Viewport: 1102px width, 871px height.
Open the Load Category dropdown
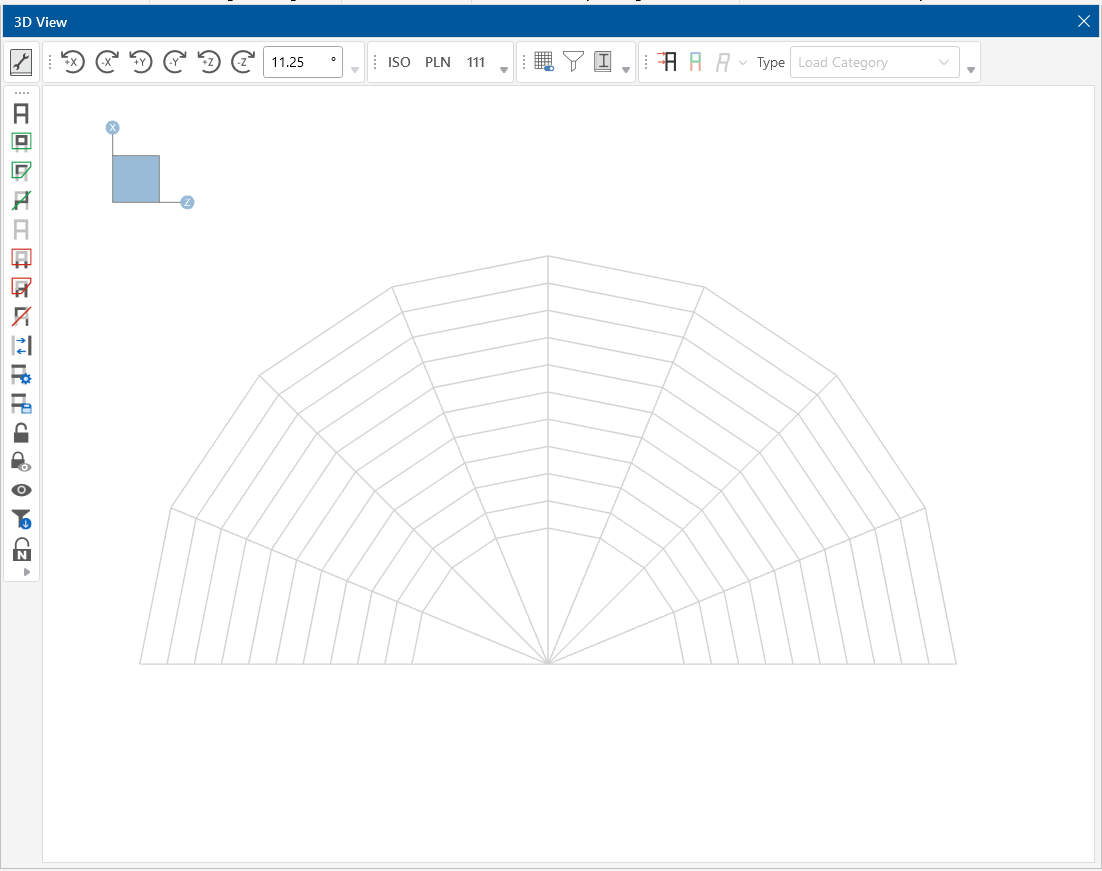point(874,62)
